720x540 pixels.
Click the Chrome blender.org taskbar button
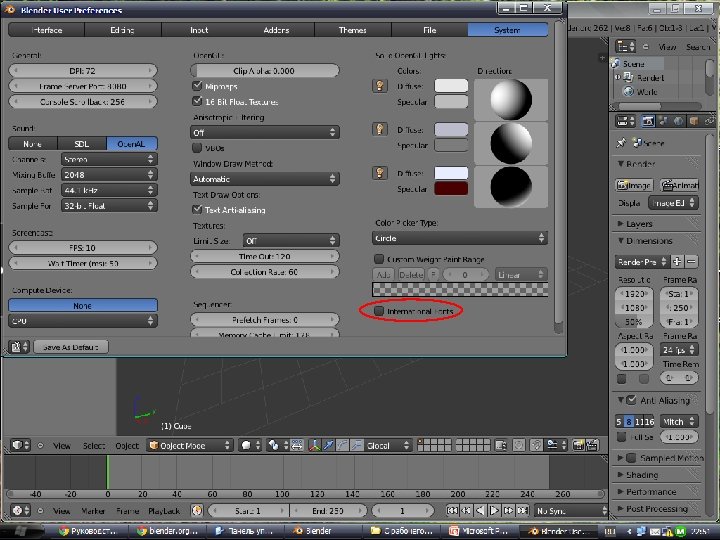pyautogui.click(x=167, y=530)
